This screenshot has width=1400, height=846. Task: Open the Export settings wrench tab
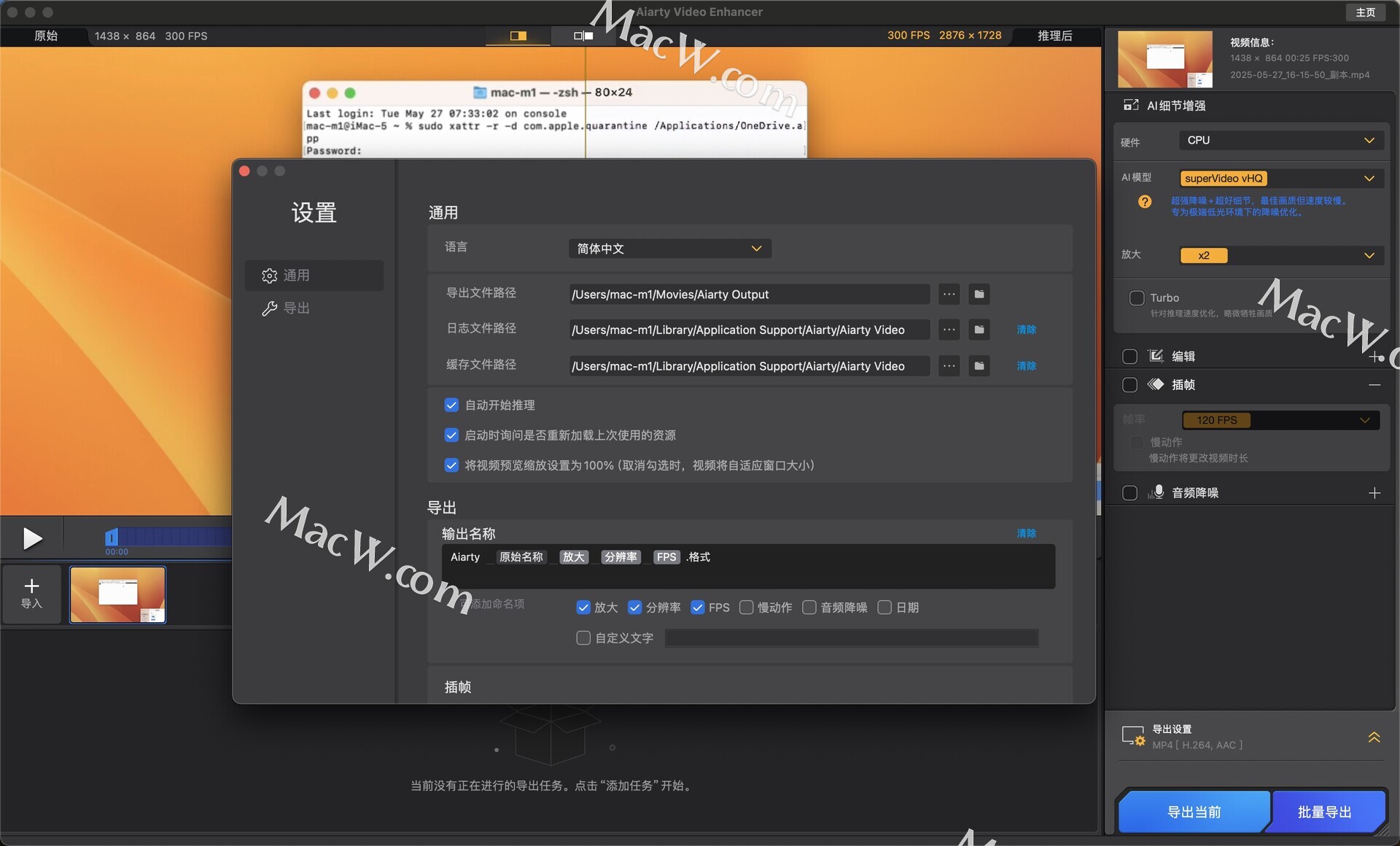click(x=314, y=308)
